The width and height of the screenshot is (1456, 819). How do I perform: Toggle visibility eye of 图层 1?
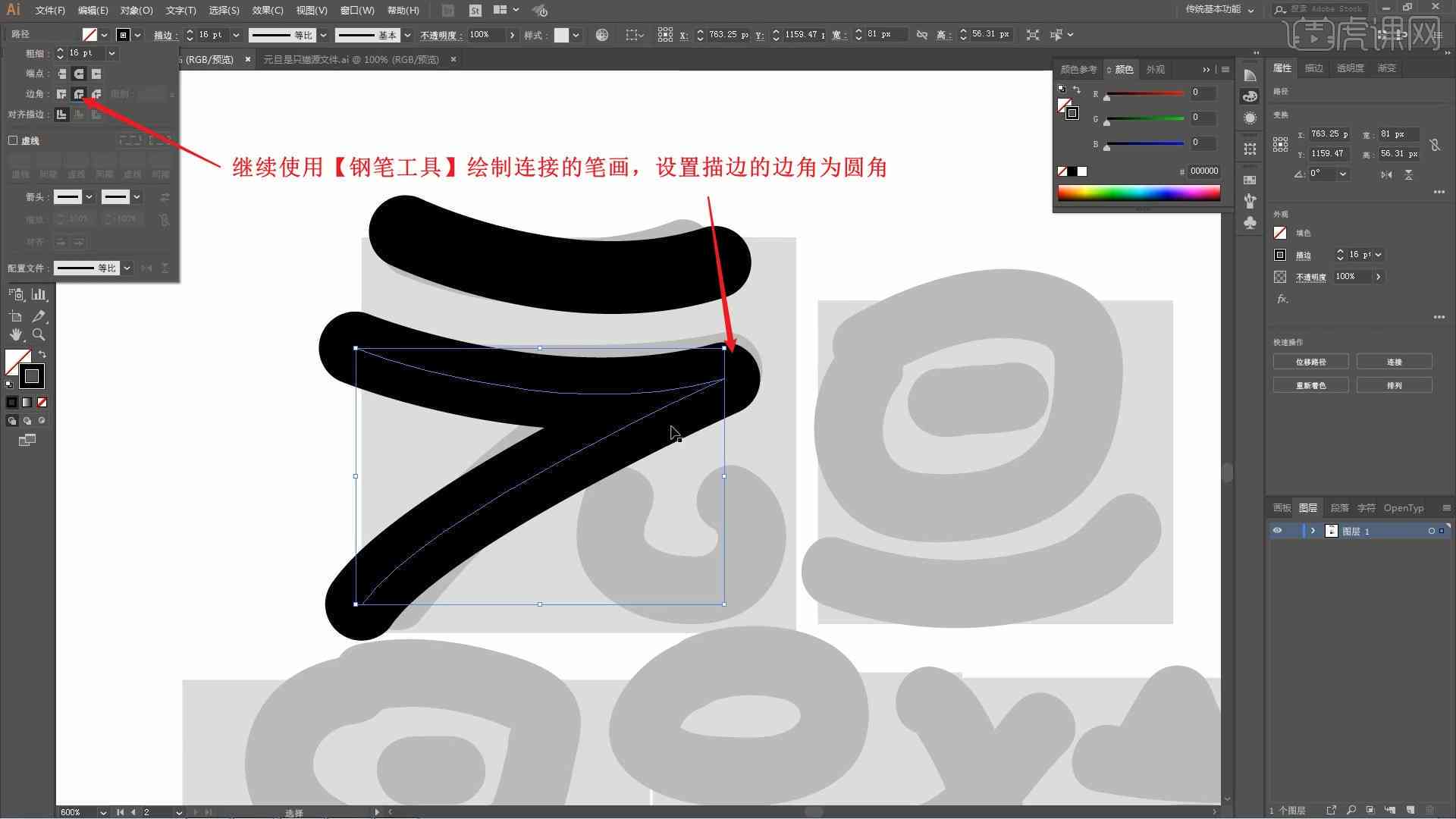(1277, 531)
